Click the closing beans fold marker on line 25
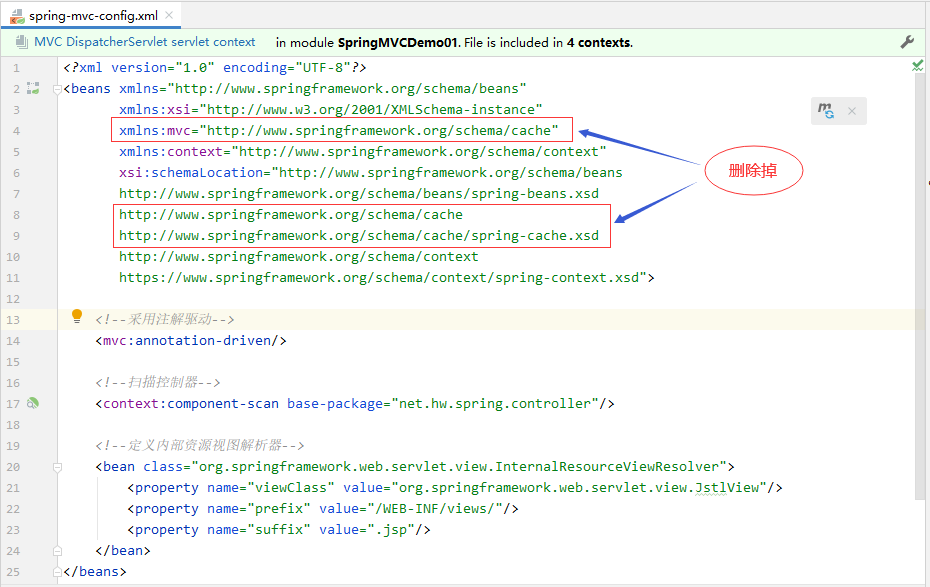 [x=56, y=572]
